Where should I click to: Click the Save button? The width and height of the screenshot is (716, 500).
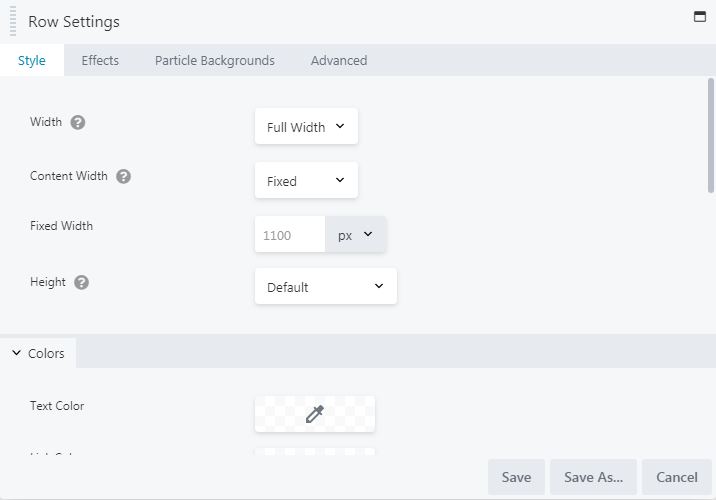tap(516, 477)
